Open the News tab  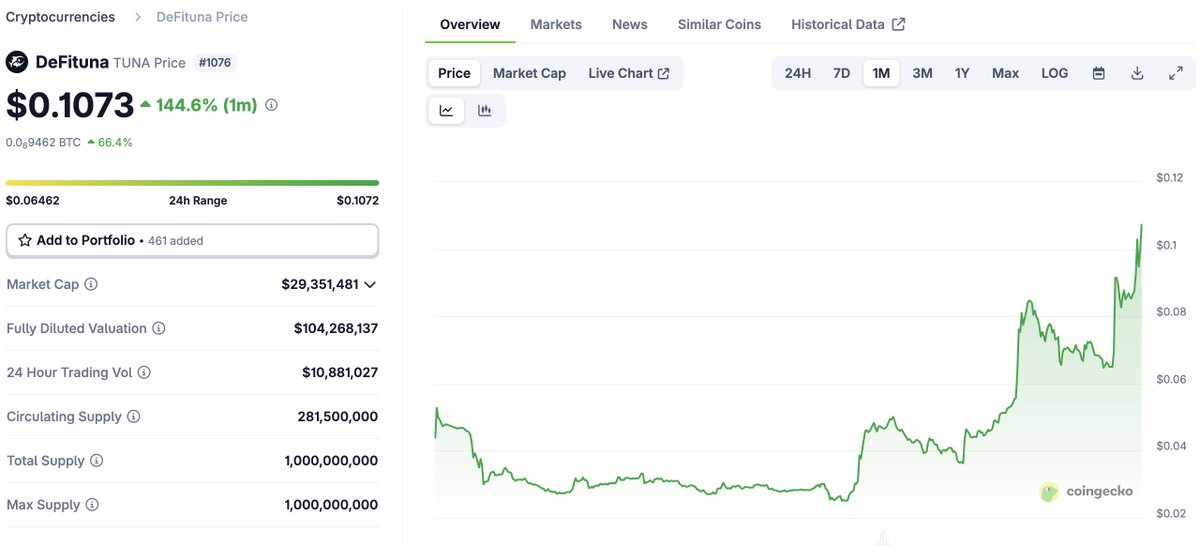[x=630, y=24]
